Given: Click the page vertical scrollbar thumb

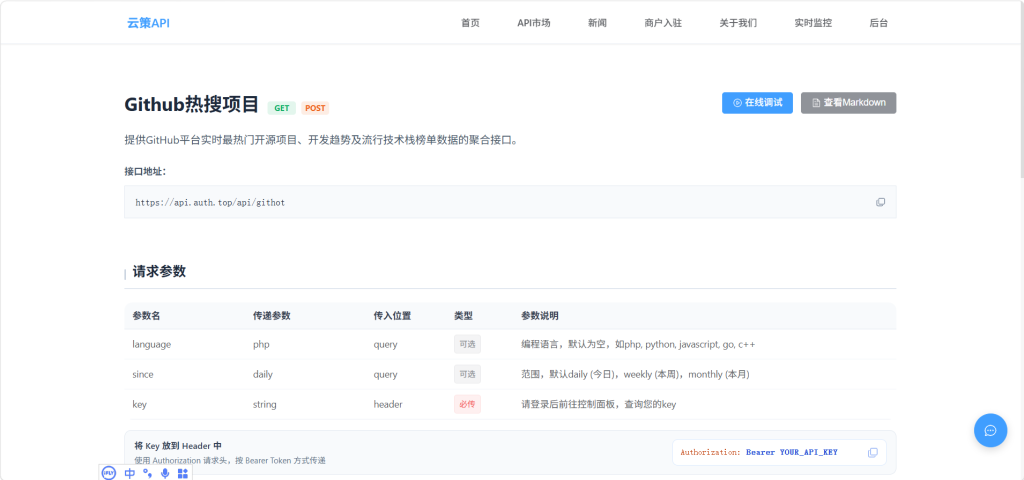Looking at the screenshot, I should pyautogui.click(x=1021, y=89).
